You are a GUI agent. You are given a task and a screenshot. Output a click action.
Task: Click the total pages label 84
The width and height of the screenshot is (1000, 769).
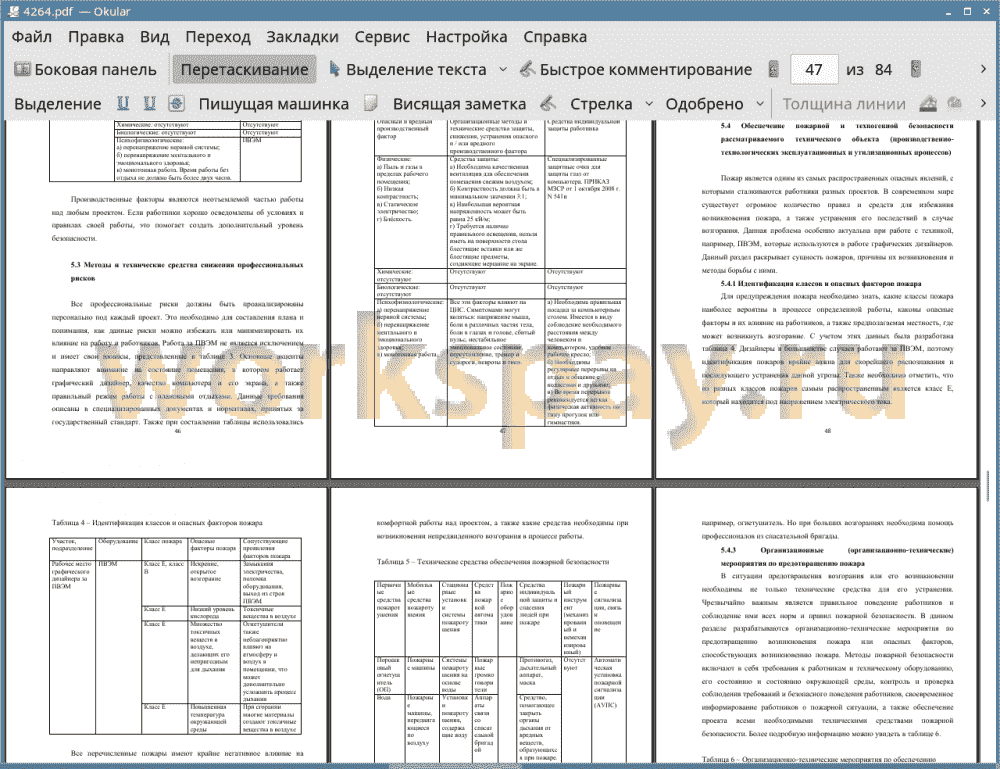(883, 70)
